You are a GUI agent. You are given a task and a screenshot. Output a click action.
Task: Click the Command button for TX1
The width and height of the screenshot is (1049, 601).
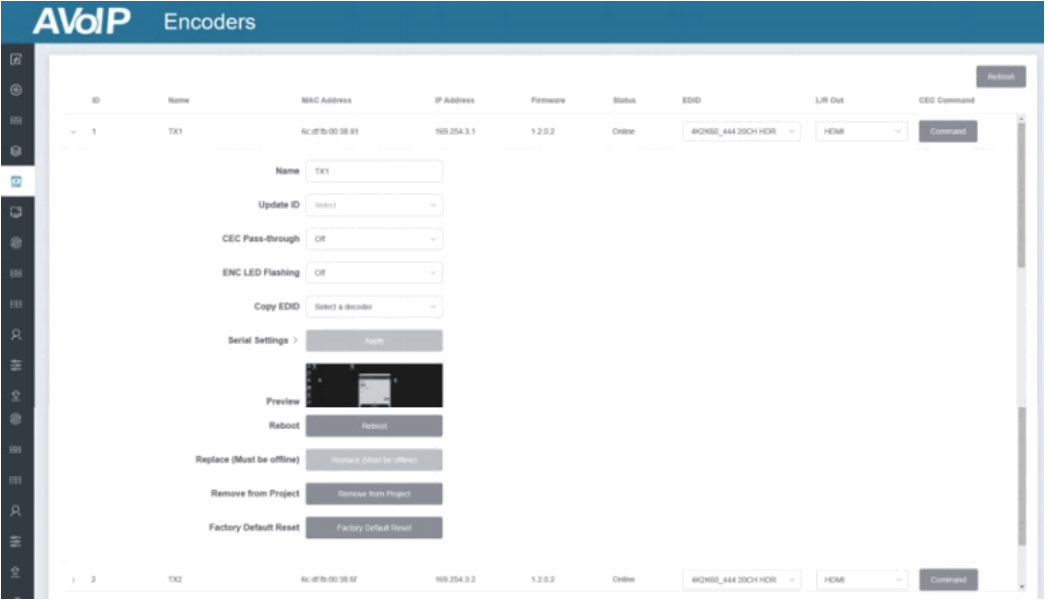click(948, 131)
